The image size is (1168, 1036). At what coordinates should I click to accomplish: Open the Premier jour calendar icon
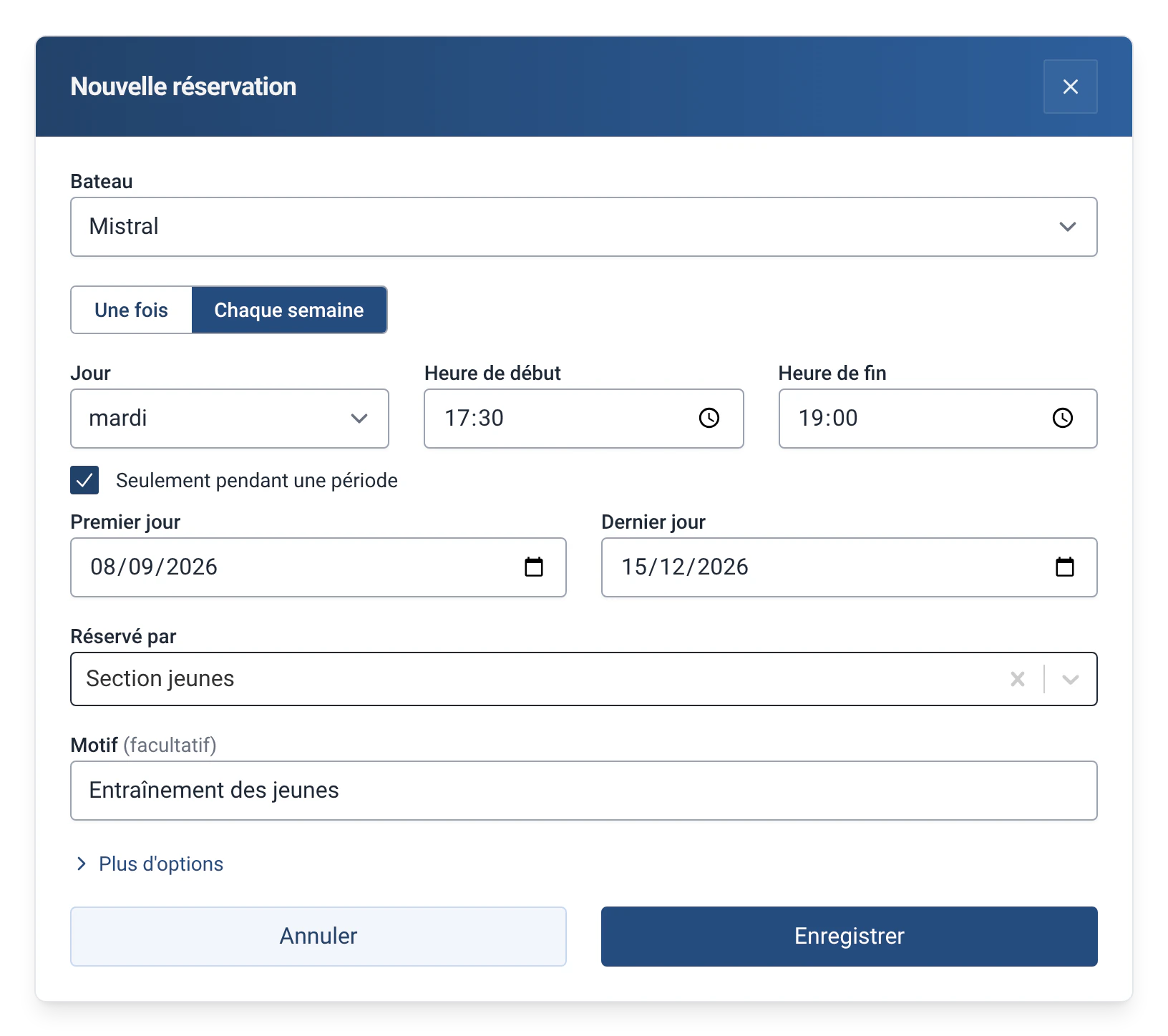point(534,567)
